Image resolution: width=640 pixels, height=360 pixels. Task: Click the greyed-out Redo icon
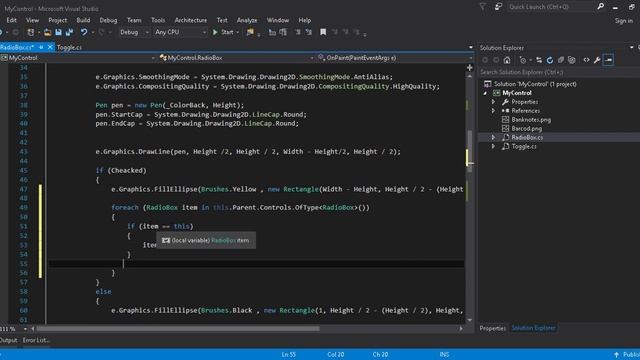[x=101, y=32]
